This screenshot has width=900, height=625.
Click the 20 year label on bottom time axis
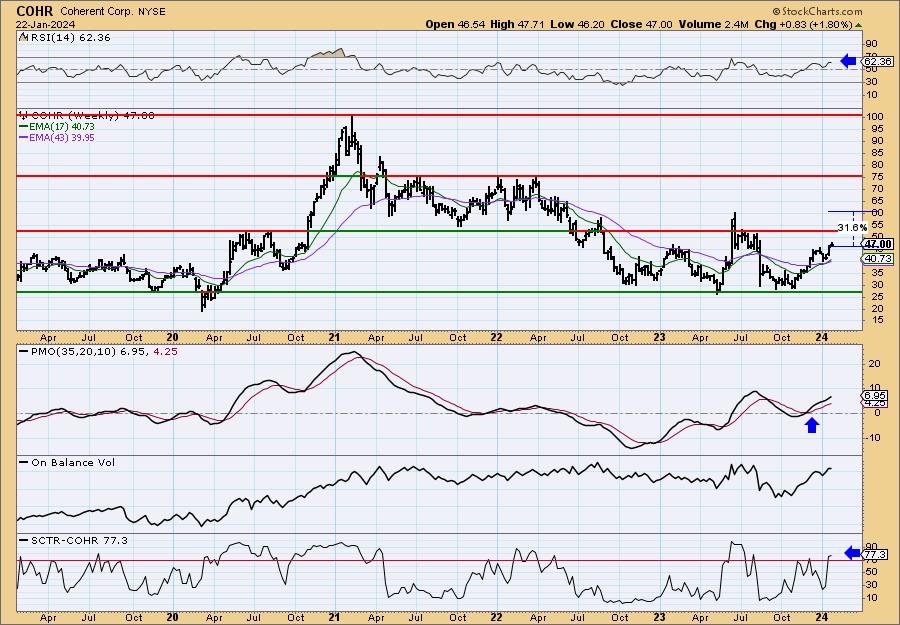click(x=172, y=618)
